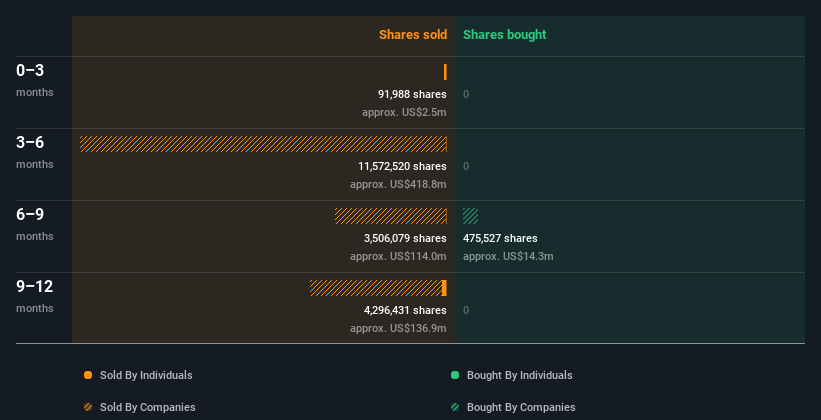
Task: Select the 6–9 months hatched sold bar
Action: [391, 216]
